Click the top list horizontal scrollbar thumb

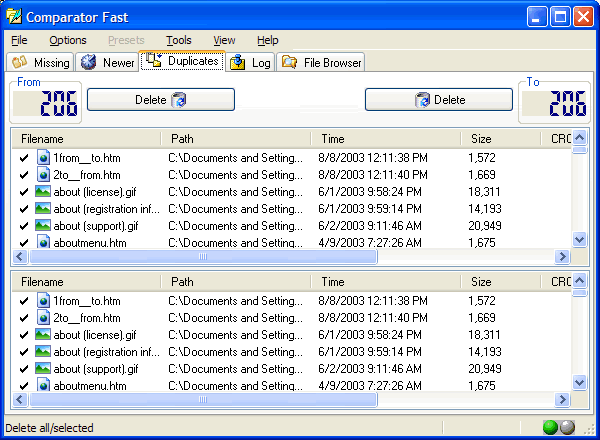(203, 257)
